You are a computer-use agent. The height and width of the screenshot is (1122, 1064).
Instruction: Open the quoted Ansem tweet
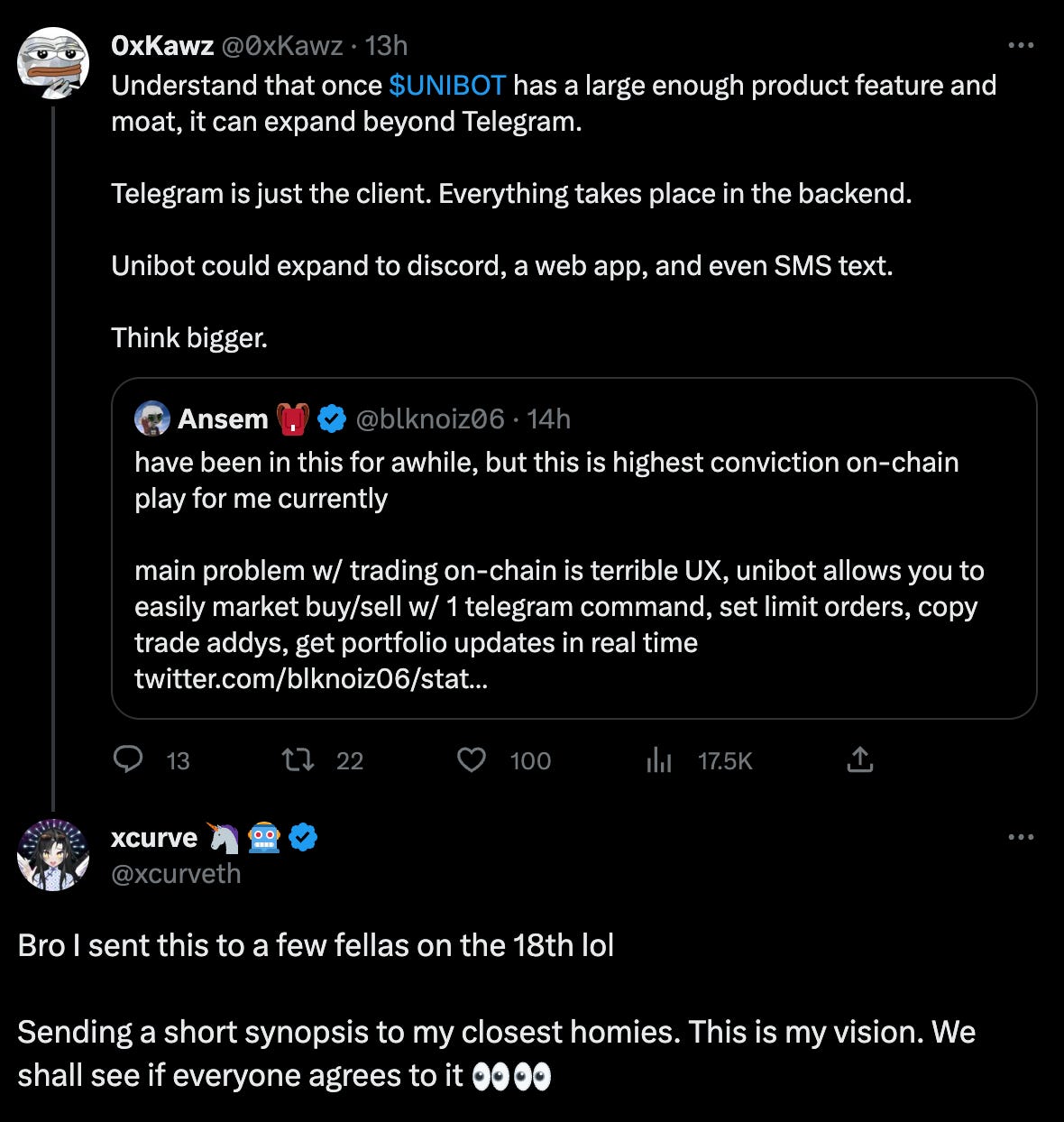point(573,541)
